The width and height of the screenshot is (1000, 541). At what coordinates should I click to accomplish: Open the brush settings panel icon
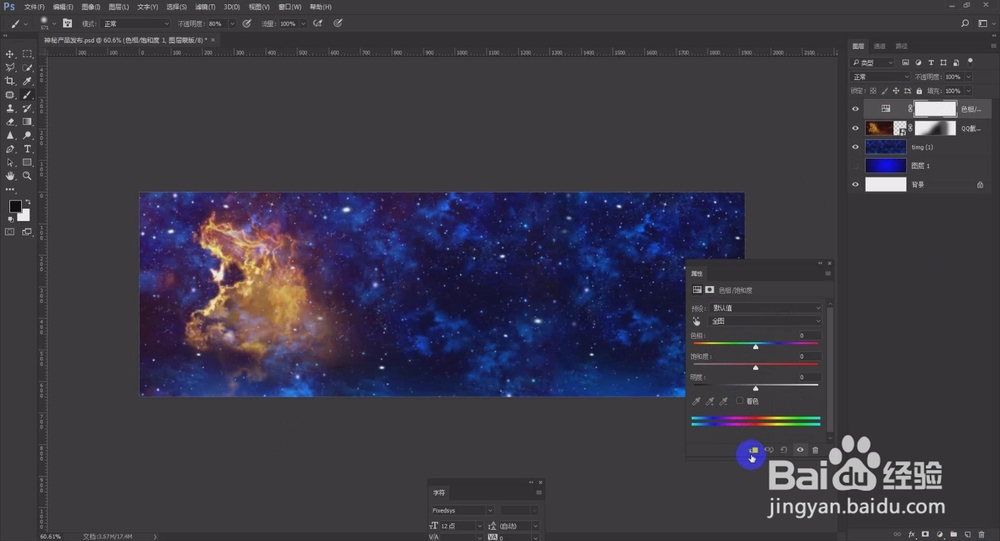click(67, 24)
